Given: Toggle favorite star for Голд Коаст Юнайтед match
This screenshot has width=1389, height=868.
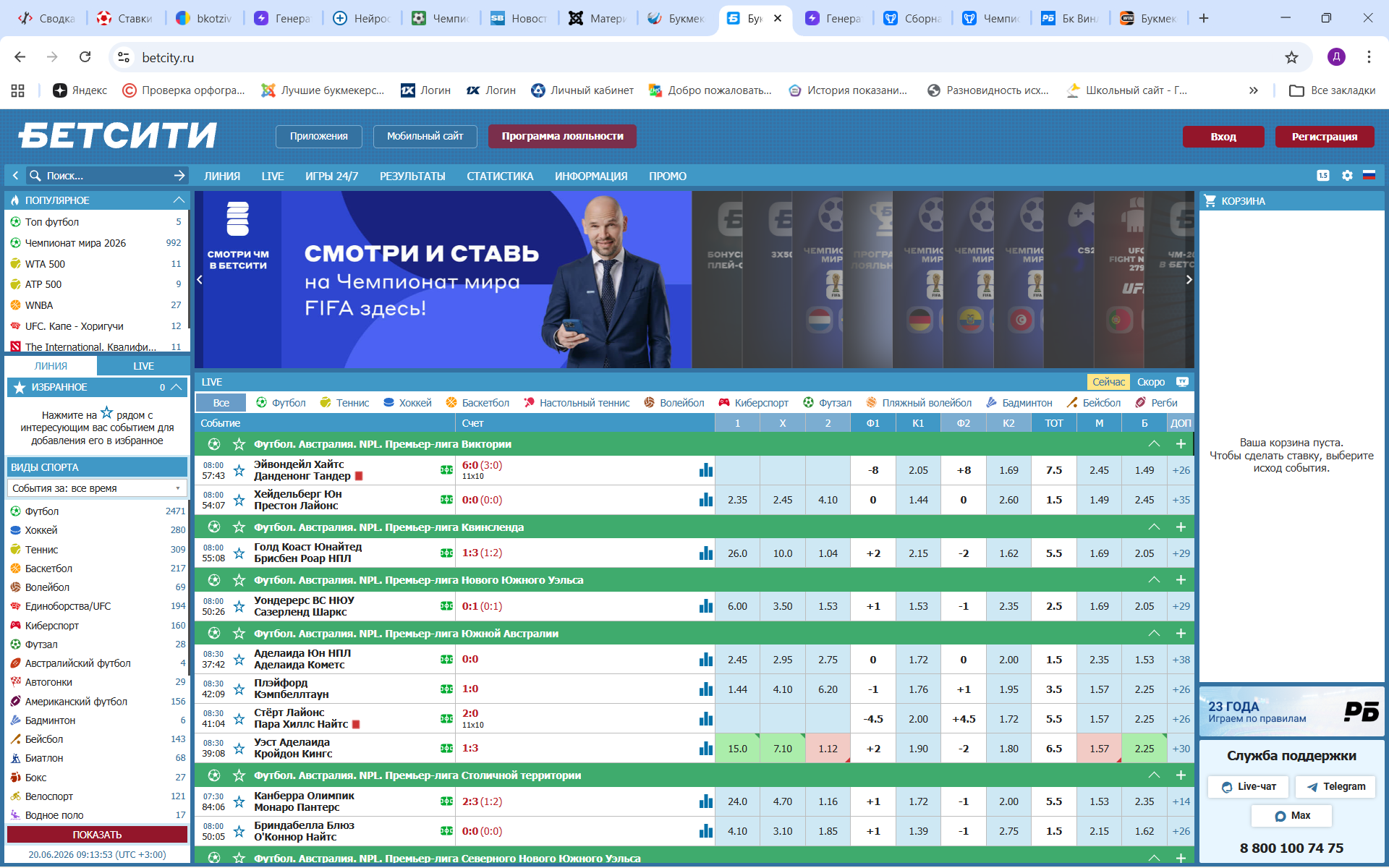Looking at the screenshot, I should coord(239,553).
